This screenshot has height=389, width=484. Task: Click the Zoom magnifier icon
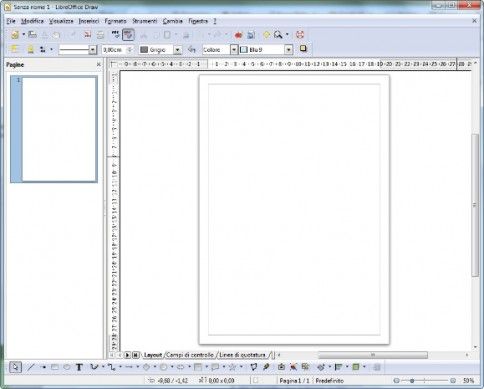tap(278, 34)
